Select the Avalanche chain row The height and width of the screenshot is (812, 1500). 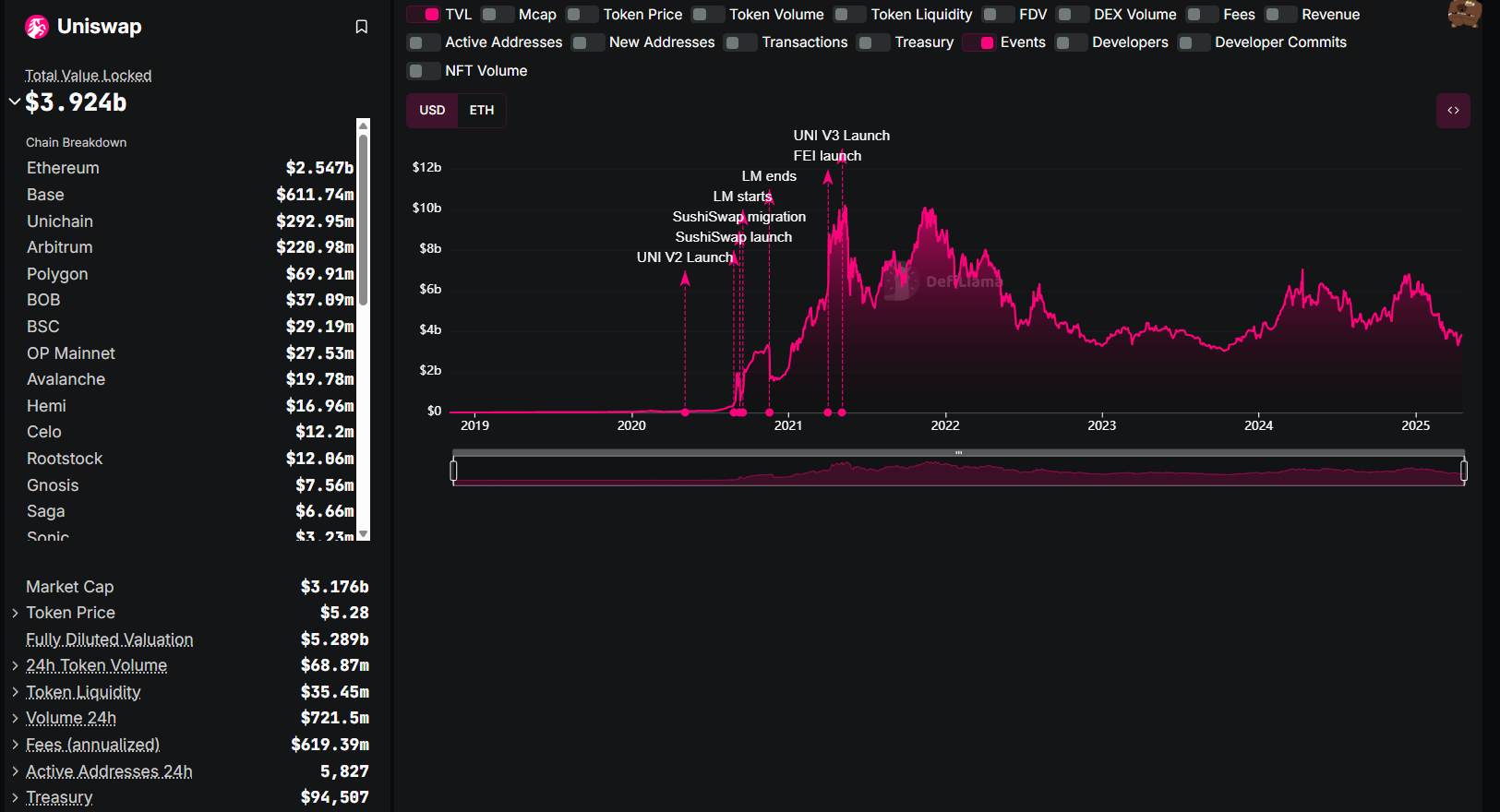[x=190, y=379]
